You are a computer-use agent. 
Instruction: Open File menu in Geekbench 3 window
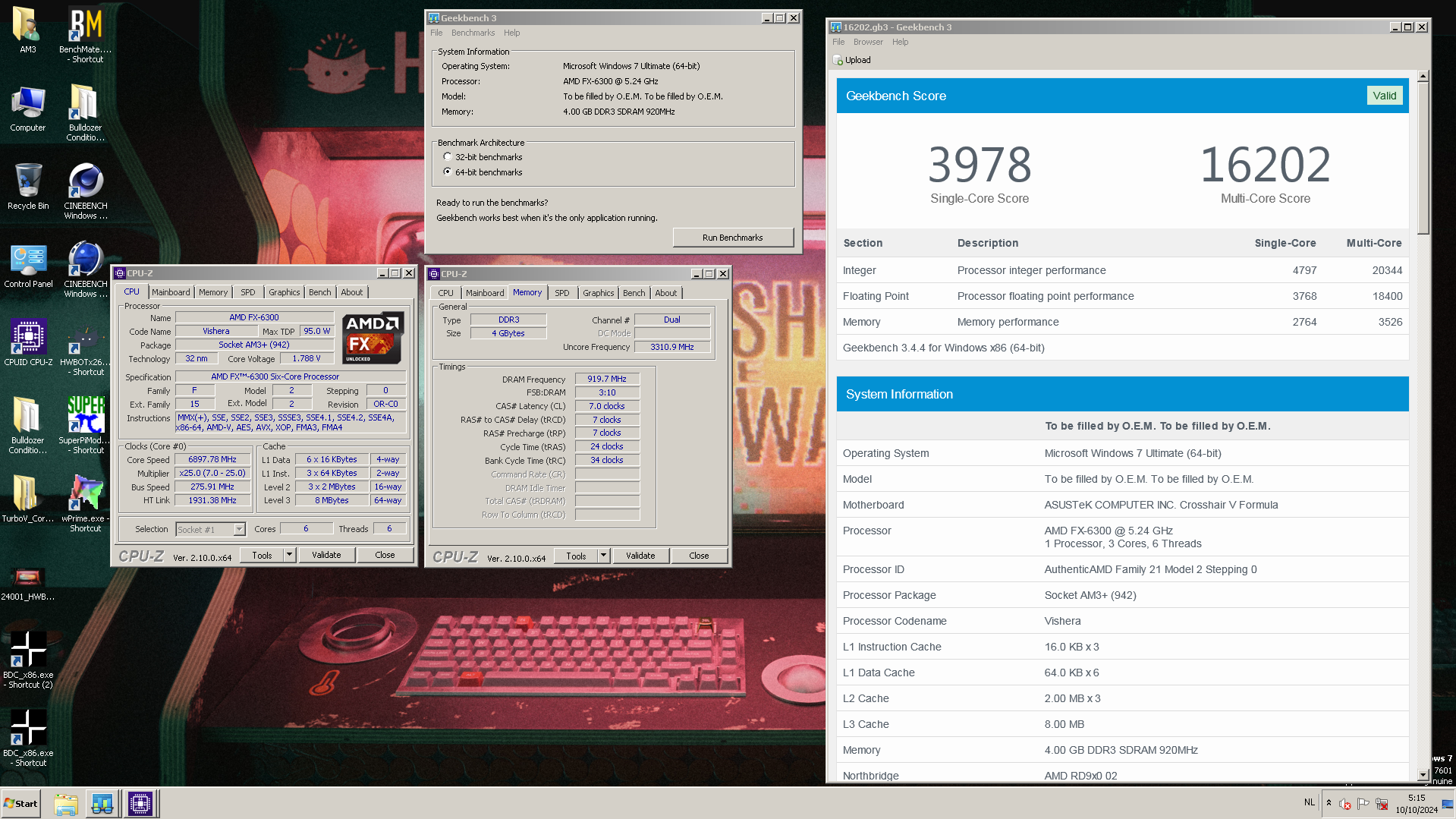pos(436,33)
